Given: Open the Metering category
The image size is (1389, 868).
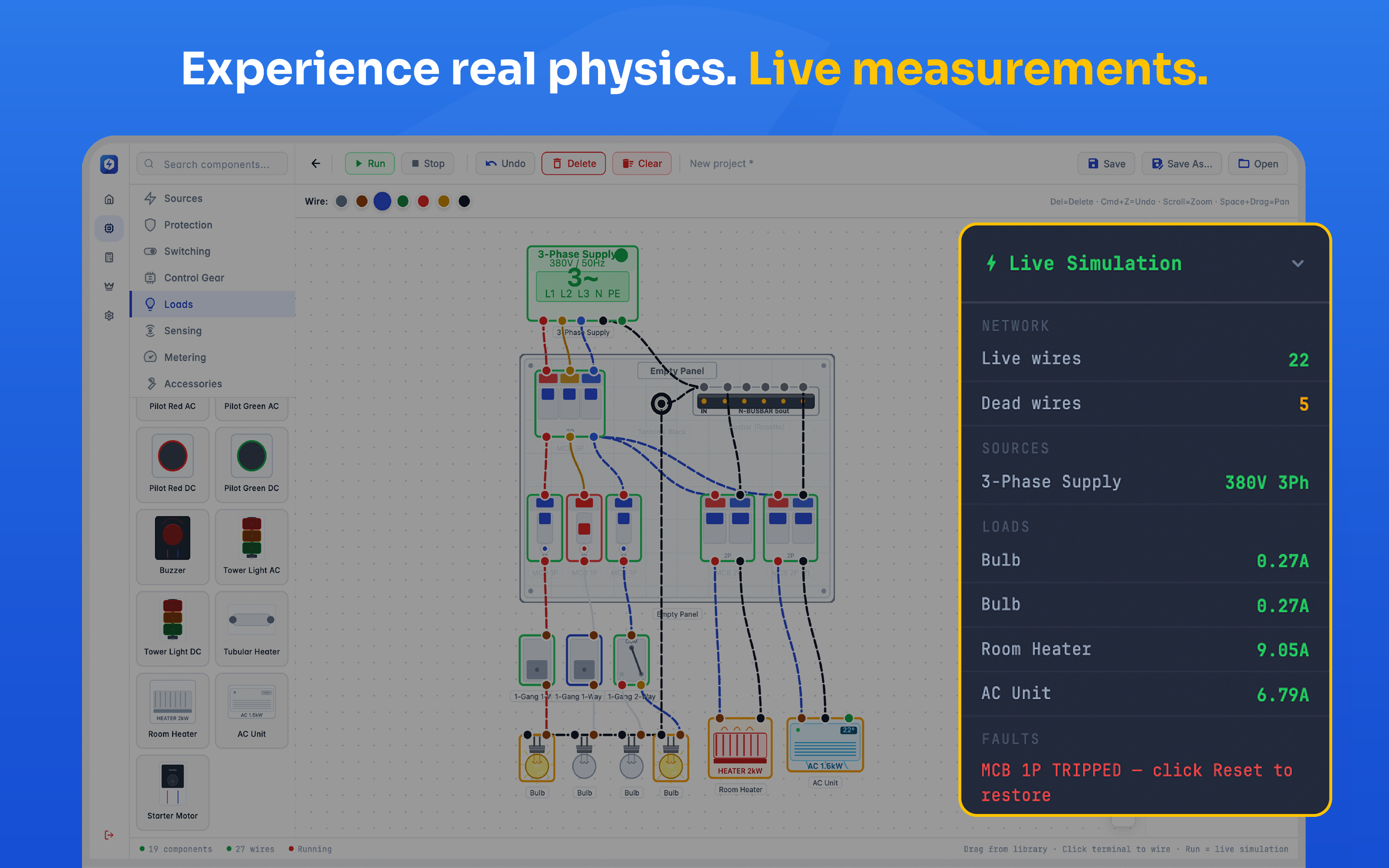Looking at the screenshot, I should point(213,357).
